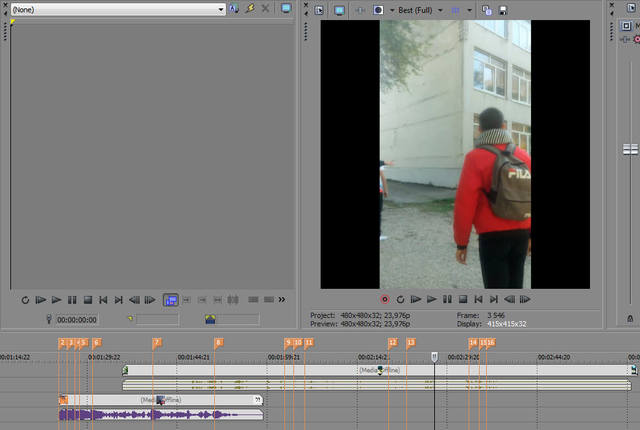Select timeline marker 14
Screen dimensions: 640x430
(x=473, y=343)
